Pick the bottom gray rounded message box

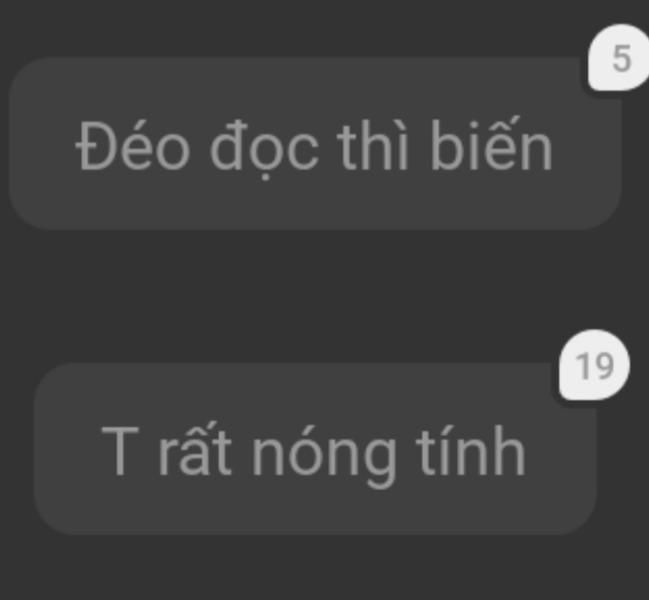point(315,449)
